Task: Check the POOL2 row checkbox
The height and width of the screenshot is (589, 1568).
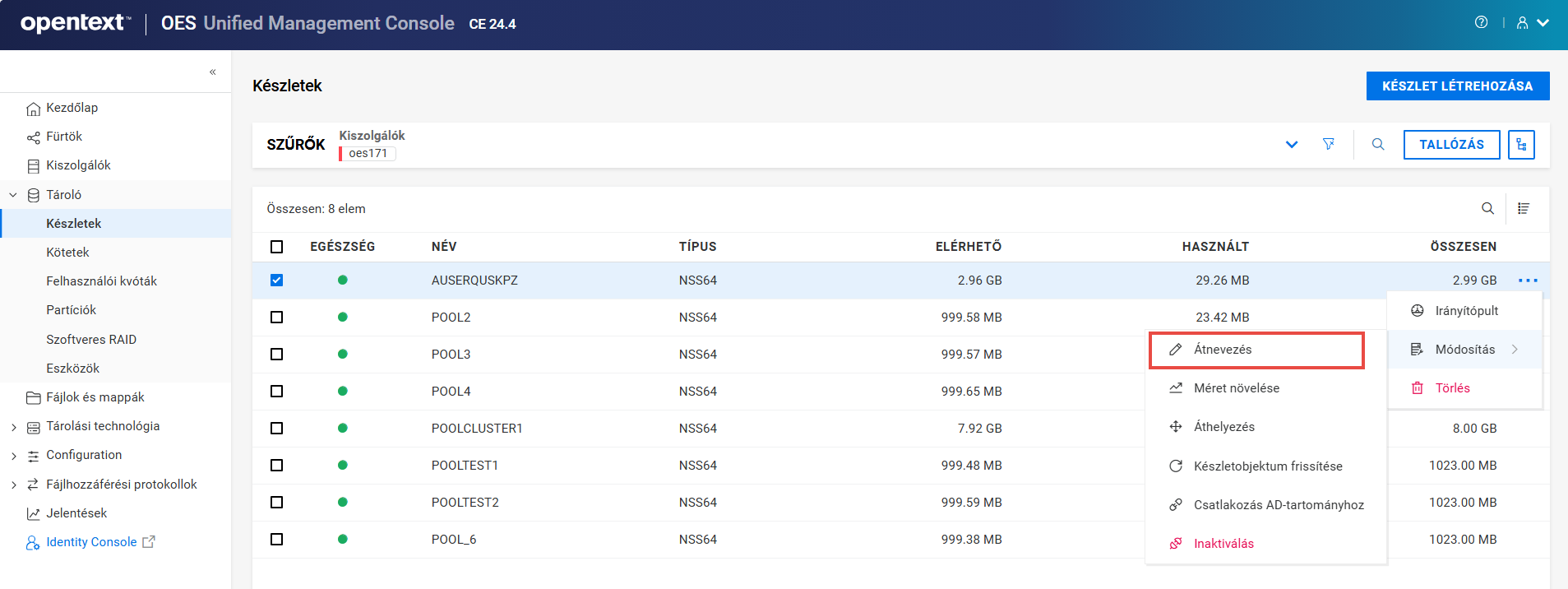Action: pyautogui.click(x=276, y=318)
